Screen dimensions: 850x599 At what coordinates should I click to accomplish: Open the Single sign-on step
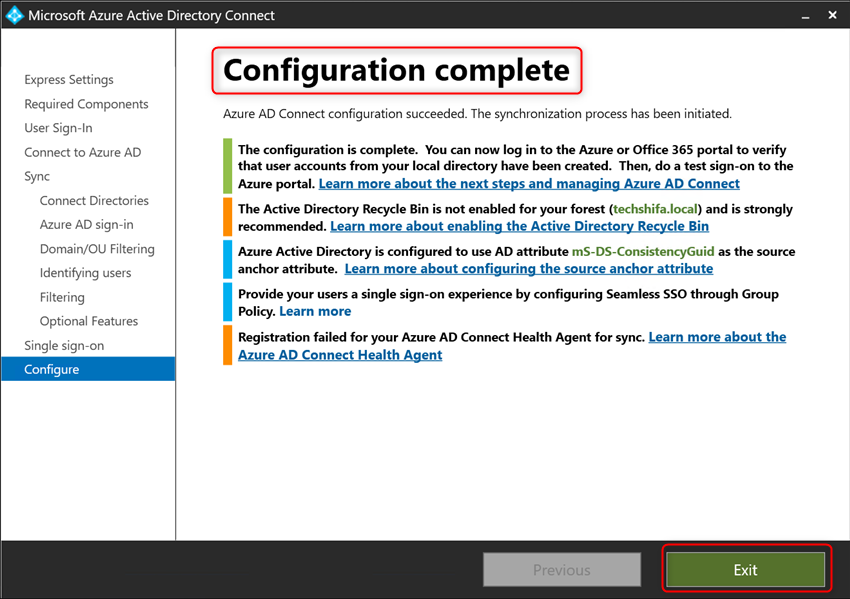point(62,345)
